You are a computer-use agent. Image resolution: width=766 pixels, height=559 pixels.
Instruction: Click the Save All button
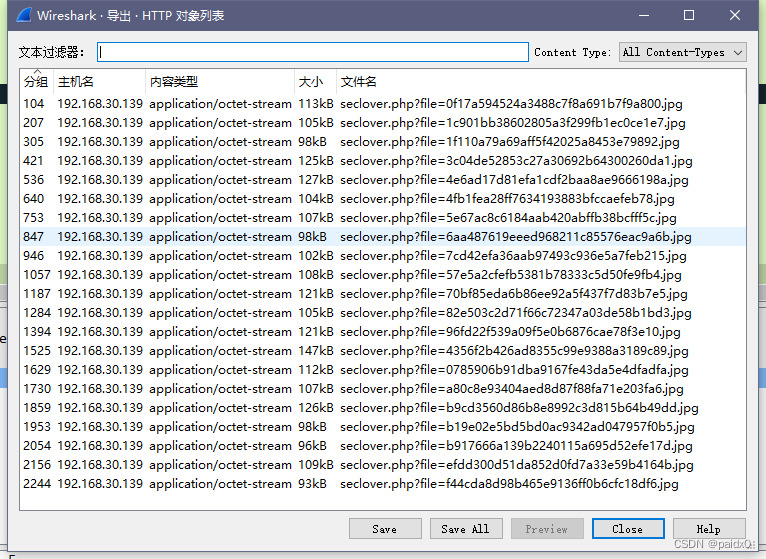466,529
